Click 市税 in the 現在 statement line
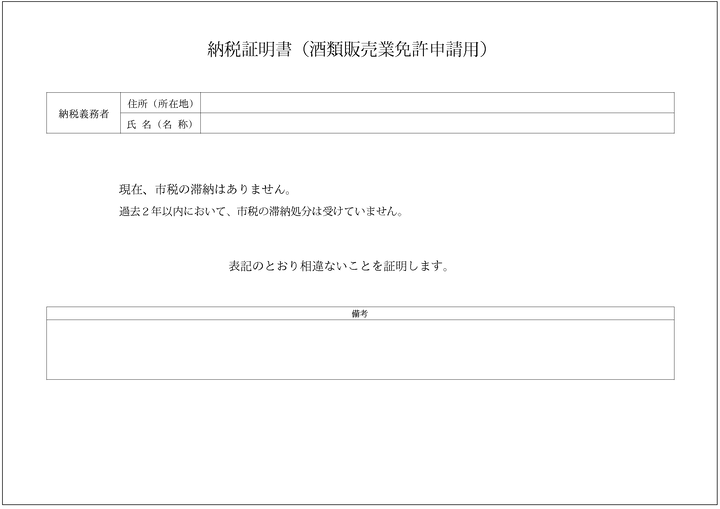Image resolution: width=720 pixels, height=509 pixels. click(x=168, y=190)
